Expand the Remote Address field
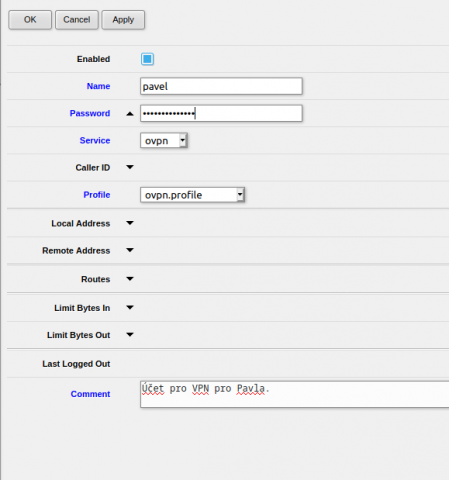Image resolution: width=449 pixels, height=480 pixels. (x=130, y=250)
